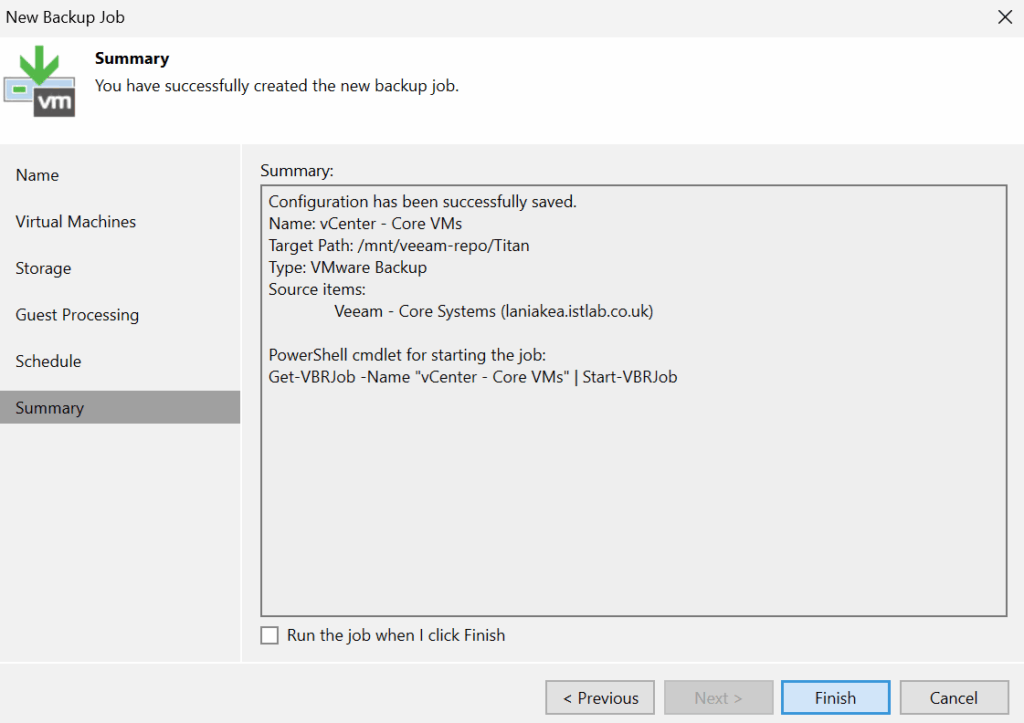
Task: Click the Type: VMware Backup line
Action: [347, 267]
